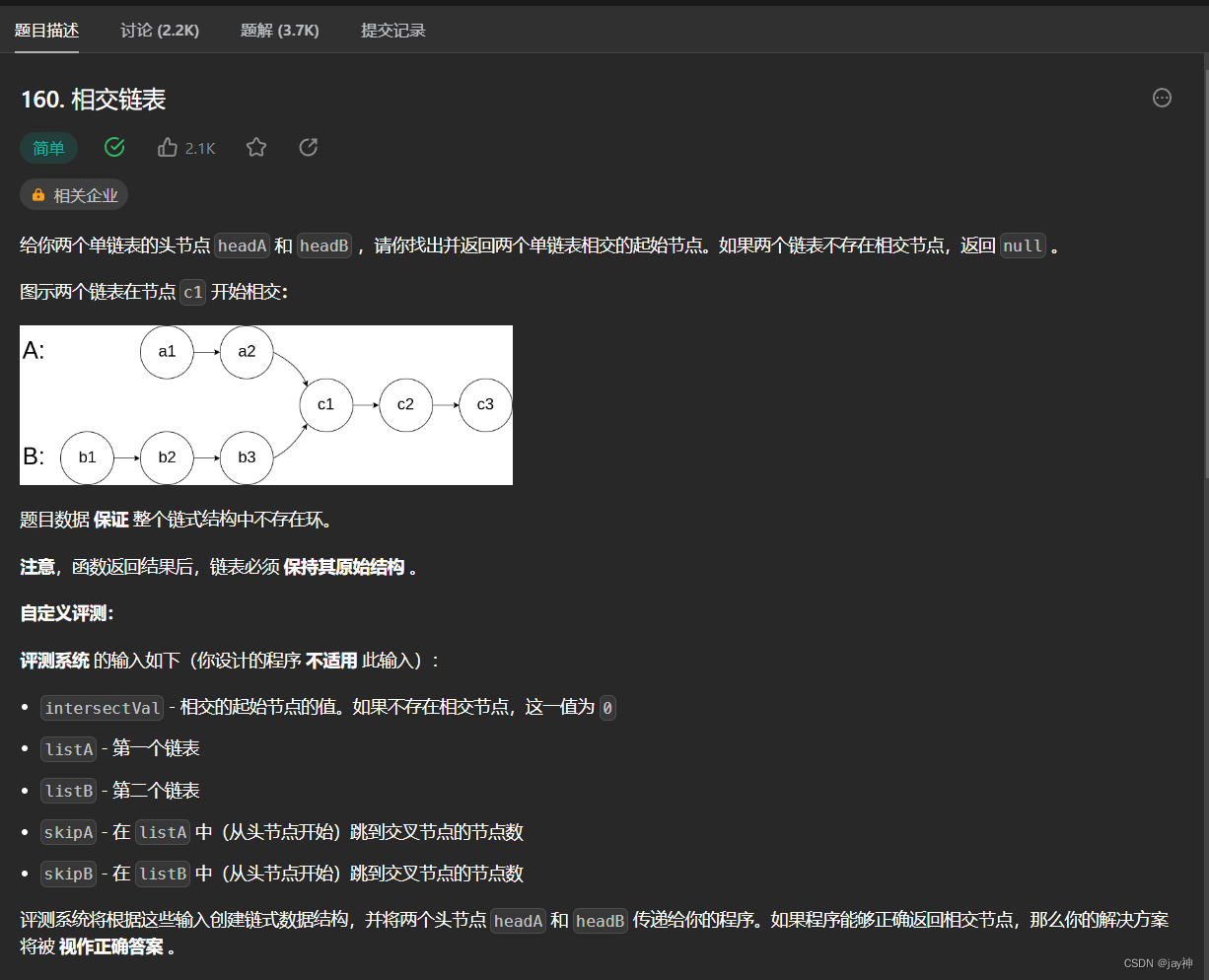1209x980 pixels.
Task: Click the linked-list intersection diagram image
Action: click(x=266, y=404)
